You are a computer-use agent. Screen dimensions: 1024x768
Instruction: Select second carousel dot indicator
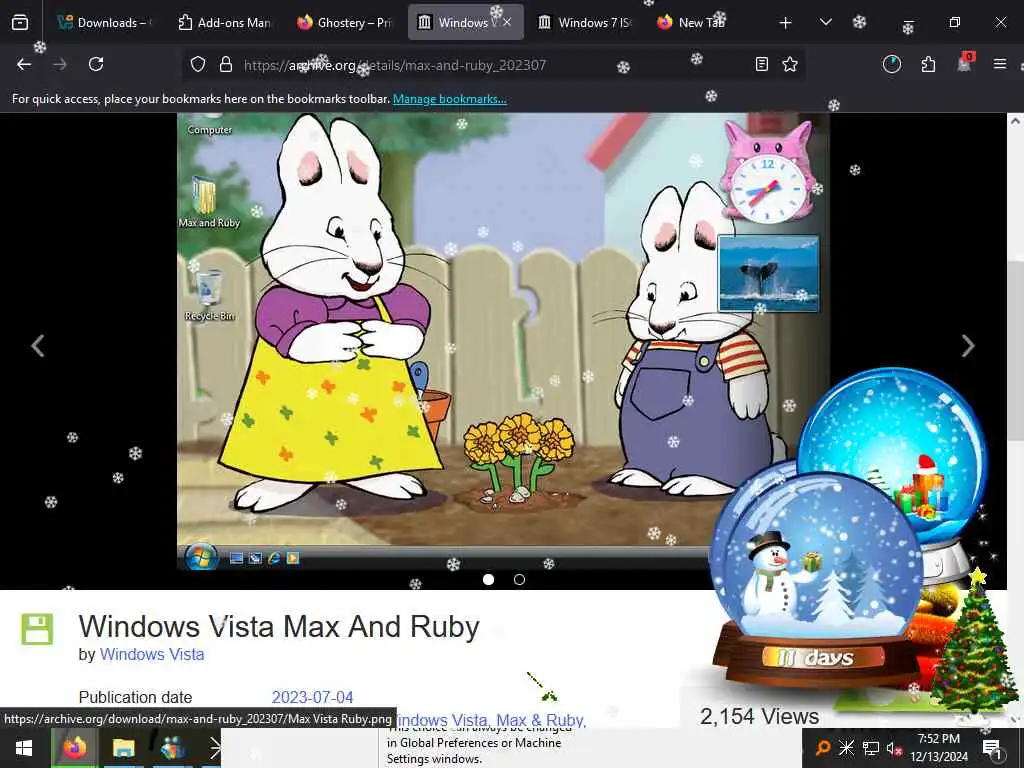(519, 579)
